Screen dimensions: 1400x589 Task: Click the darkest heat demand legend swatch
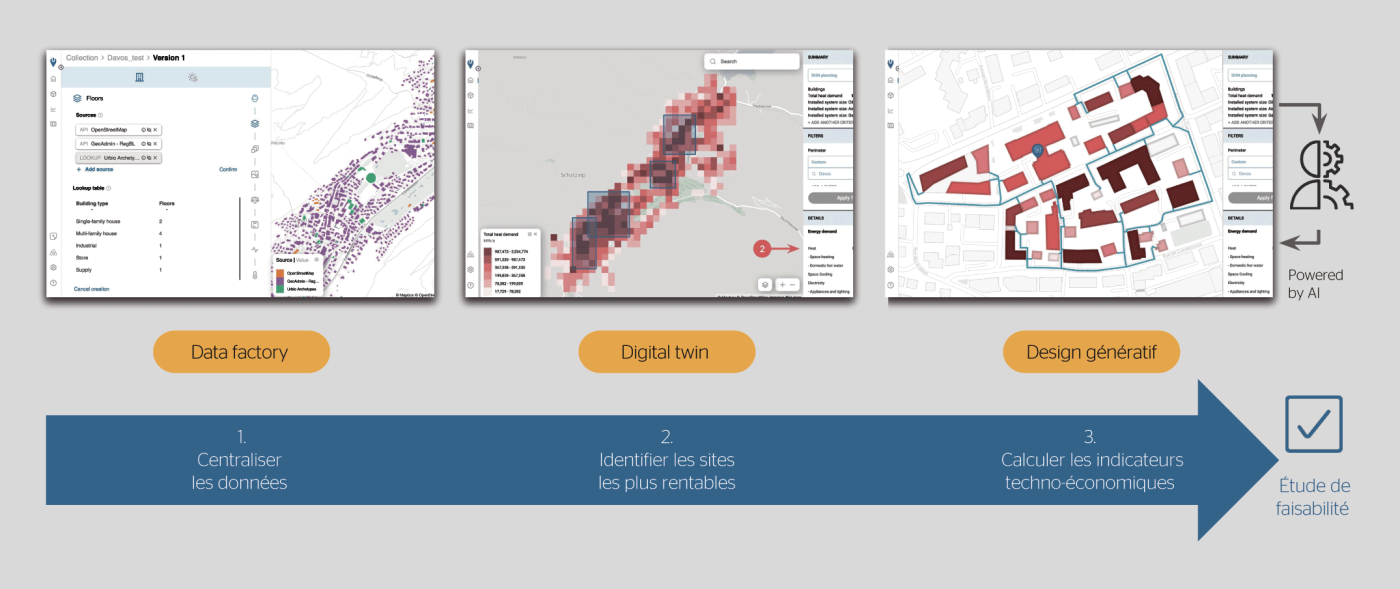click(x=487, y=252)
